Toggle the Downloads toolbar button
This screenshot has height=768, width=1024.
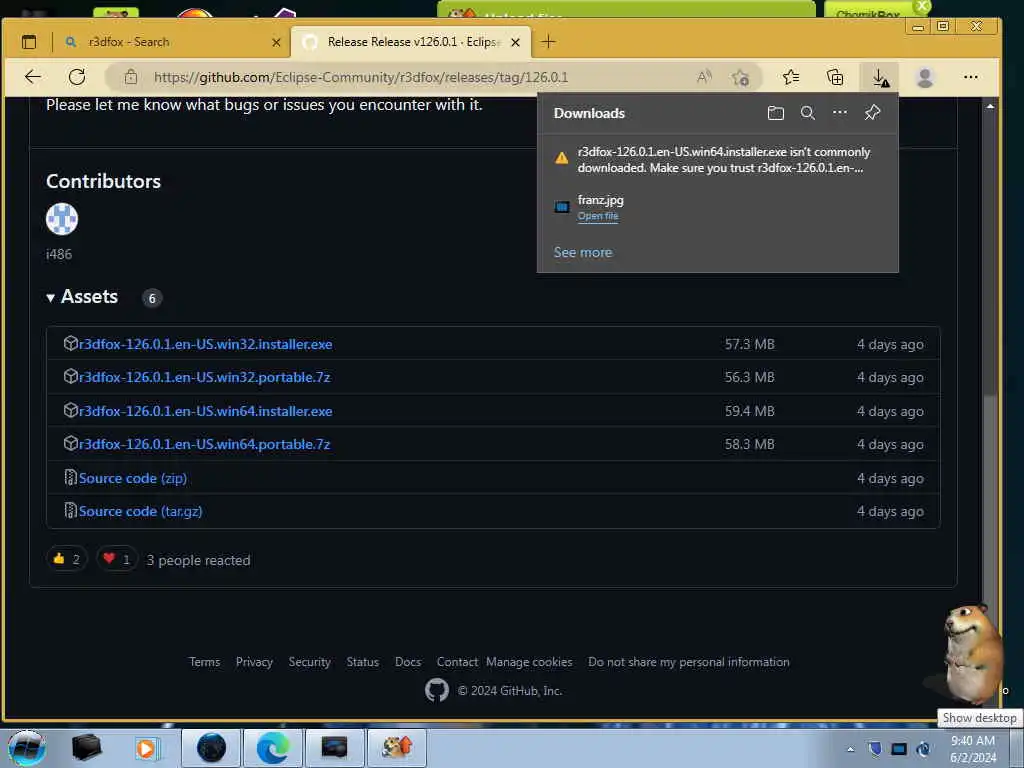click(880, 78)
